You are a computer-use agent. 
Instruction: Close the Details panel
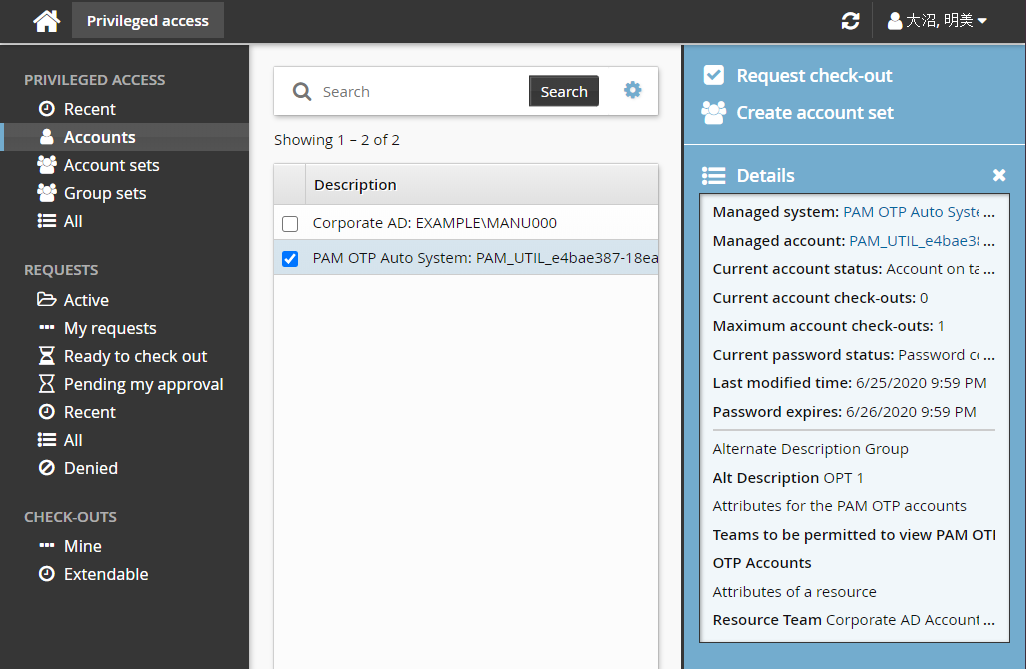pos(998,175)
